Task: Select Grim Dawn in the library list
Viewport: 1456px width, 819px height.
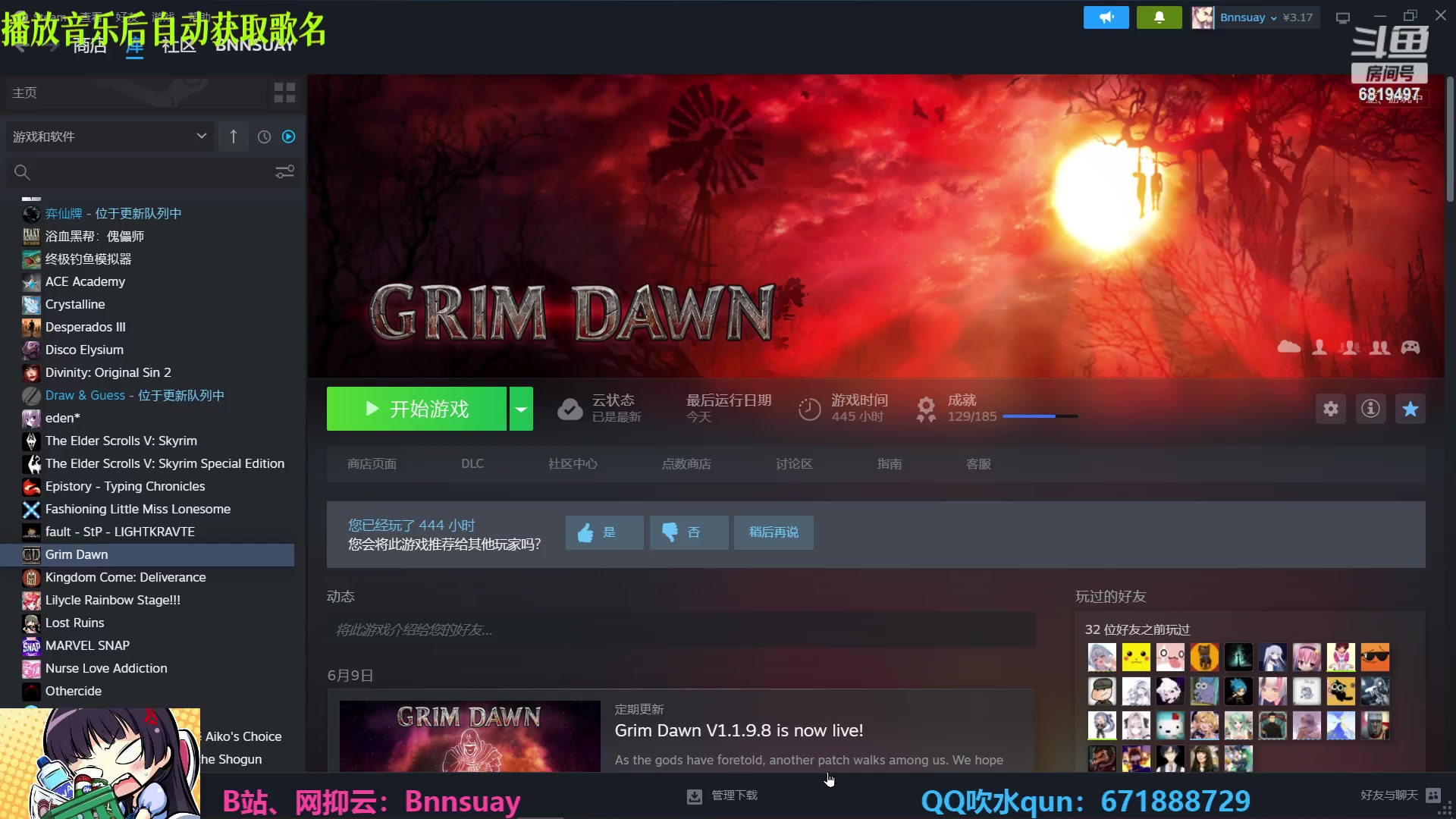Action: tap(147, 554)
